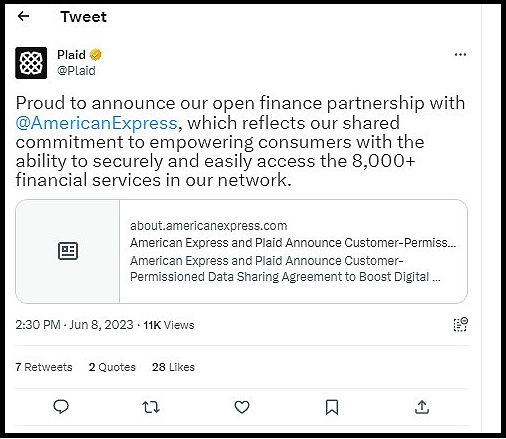View the 28 Likes list
The width and height of the screenshot is (506, 439).
(x=173, y=367)
